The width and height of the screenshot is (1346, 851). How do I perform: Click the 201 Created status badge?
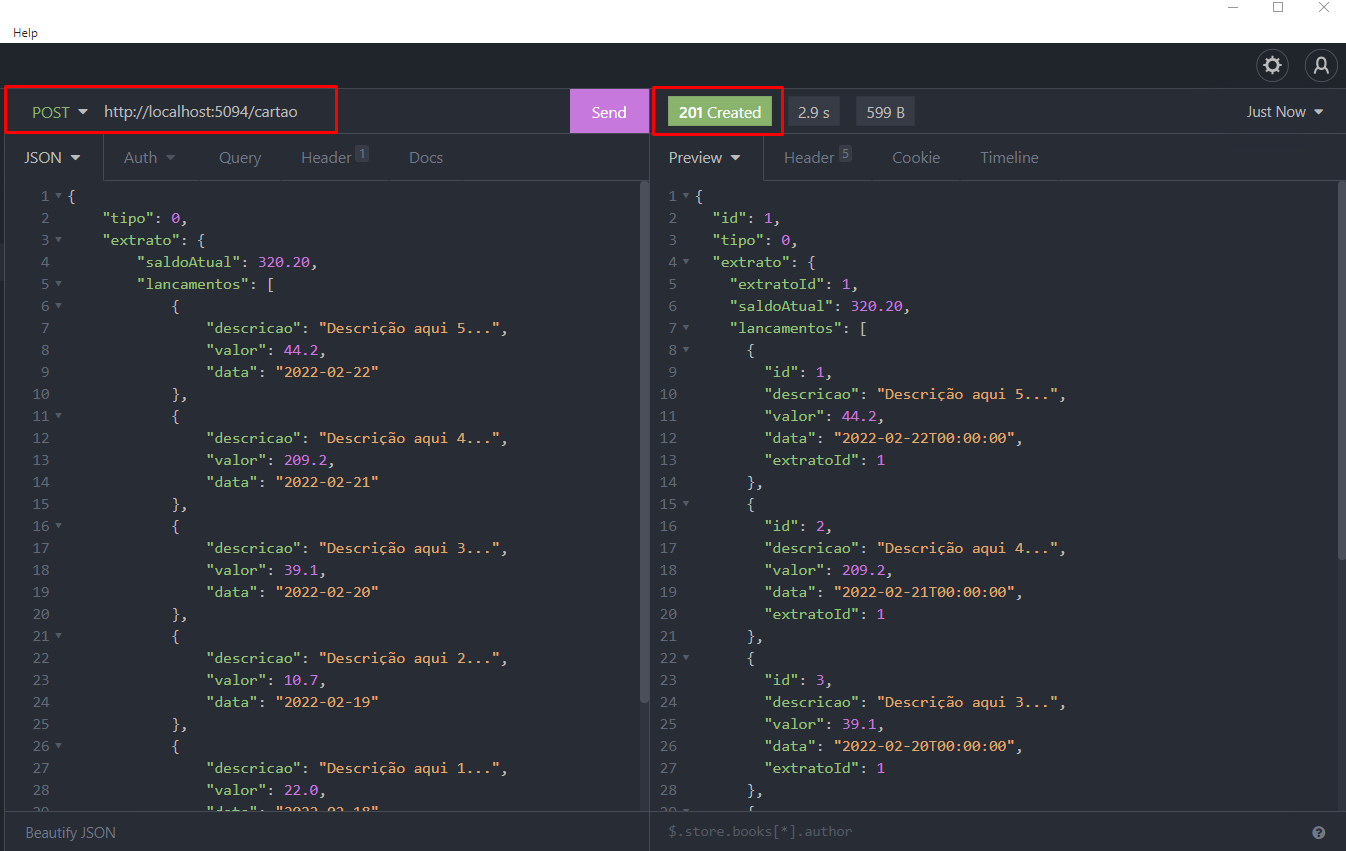pyautogui.click(x=720, y=112)
